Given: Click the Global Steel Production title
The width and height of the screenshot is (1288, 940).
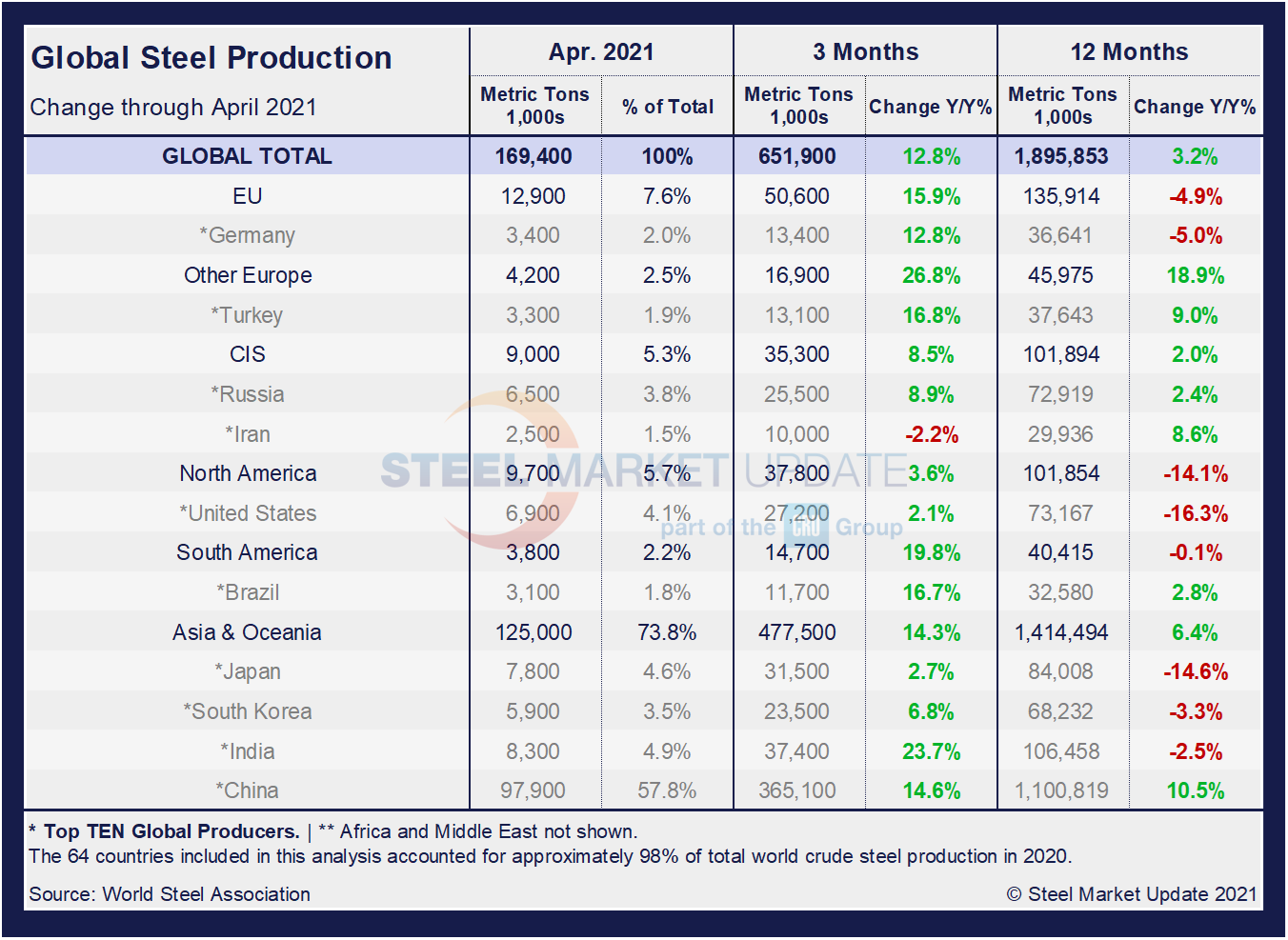Looking at the screenshot, I should pyautogui.click(x=211, y=58).
